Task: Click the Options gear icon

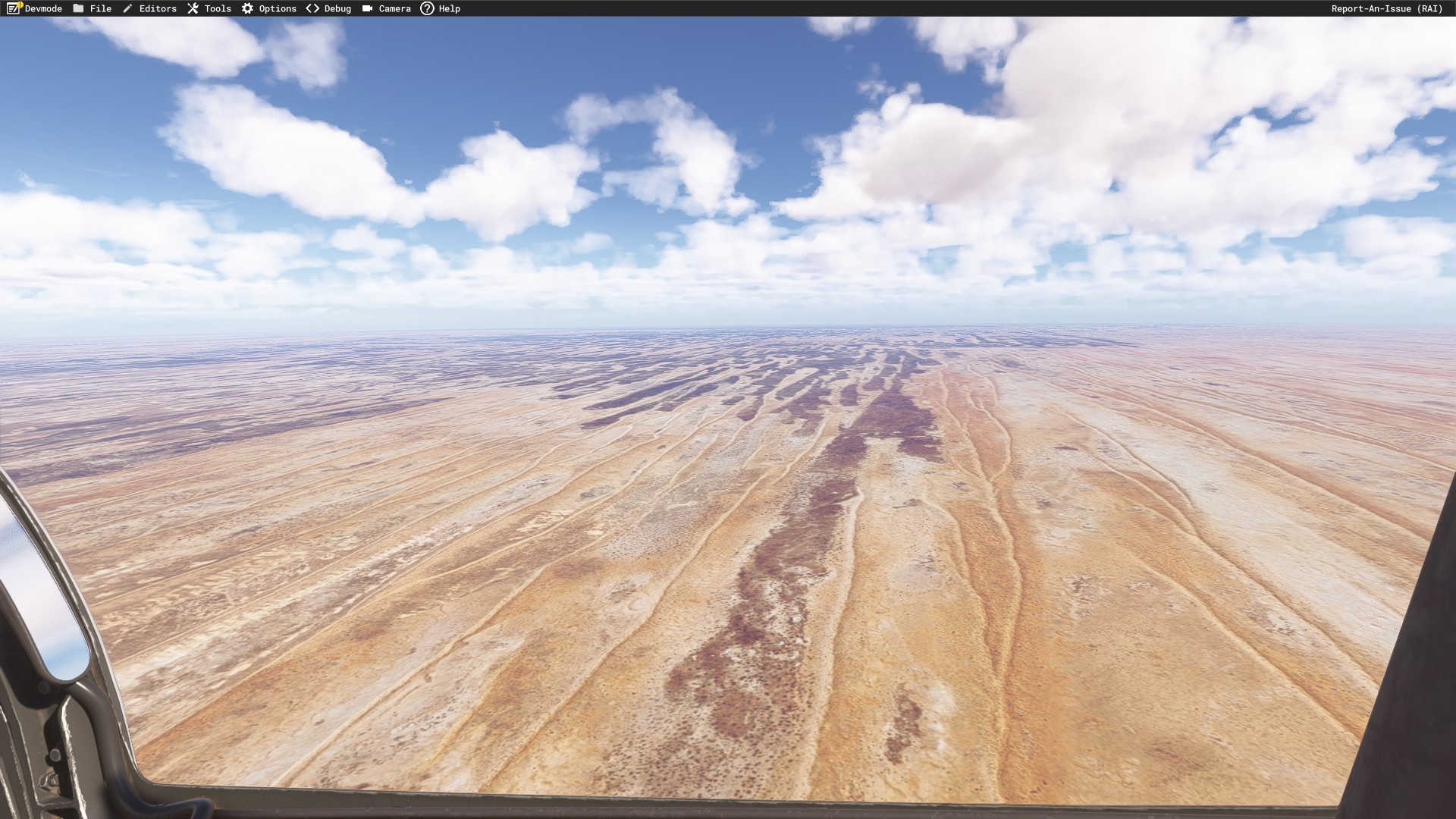Action: 247,8
